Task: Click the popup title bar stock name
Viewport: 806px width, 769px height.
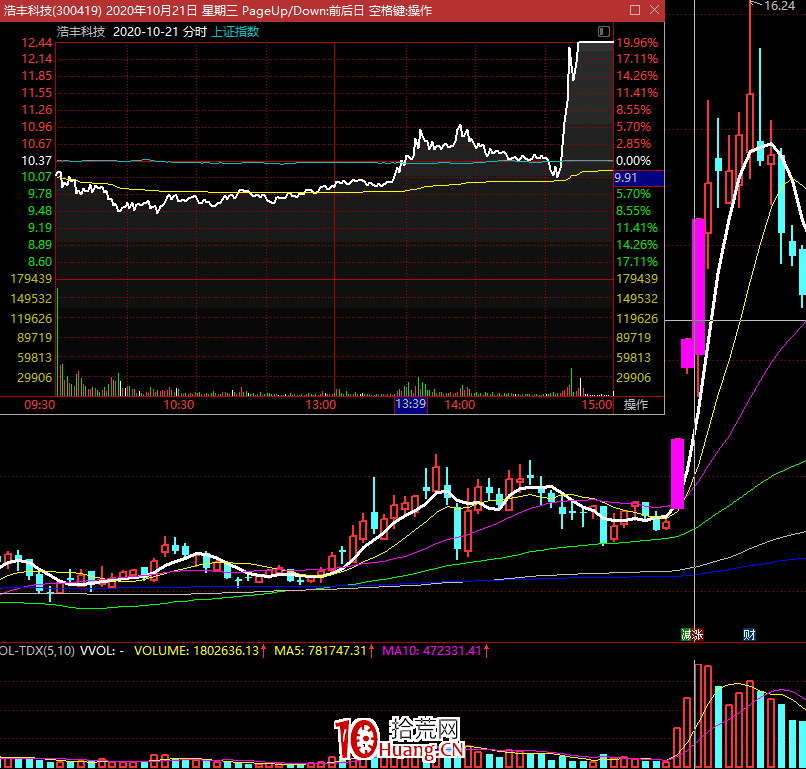Action: 52,10
